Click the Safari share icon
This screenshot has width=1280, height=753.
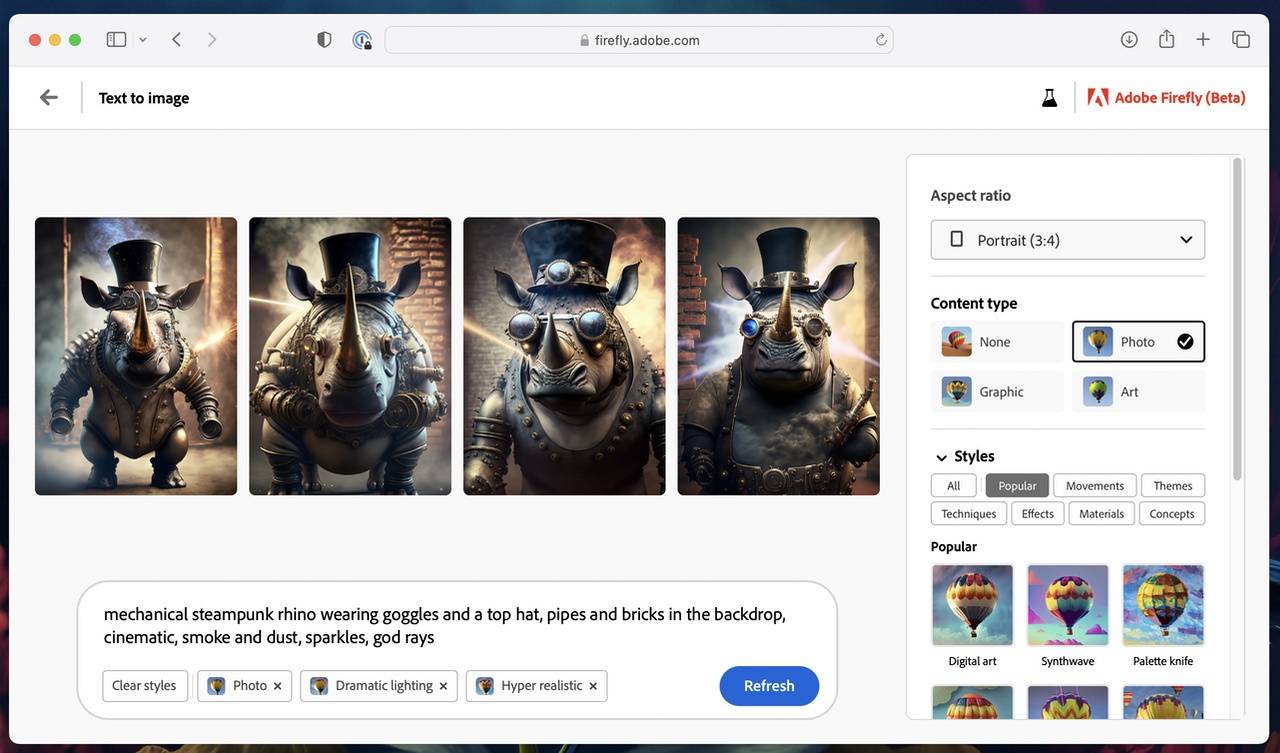point(1166,39)
